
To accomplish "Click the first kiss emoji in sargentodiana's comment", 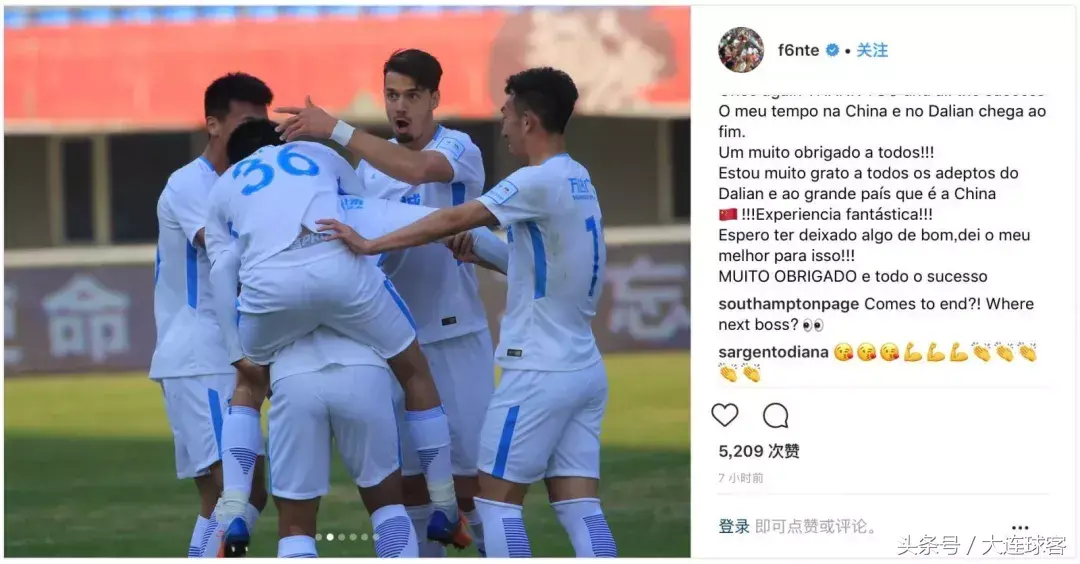I will 843,353.
